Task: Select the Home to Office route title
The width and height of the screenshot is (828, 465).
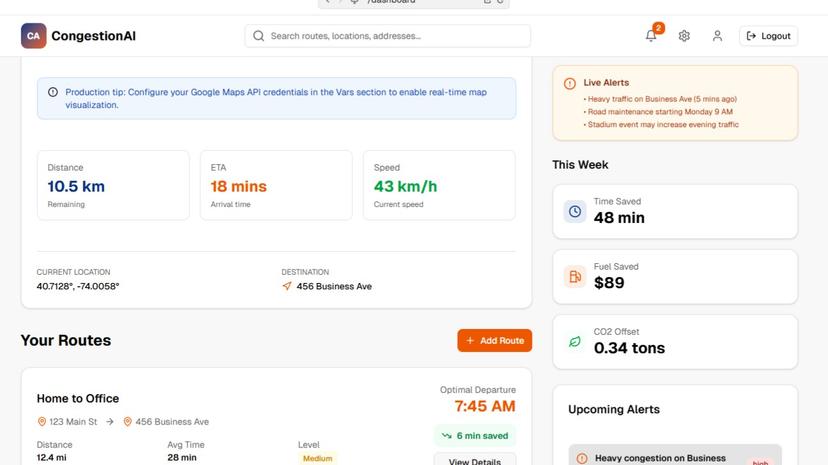Action: click(78, 398)
